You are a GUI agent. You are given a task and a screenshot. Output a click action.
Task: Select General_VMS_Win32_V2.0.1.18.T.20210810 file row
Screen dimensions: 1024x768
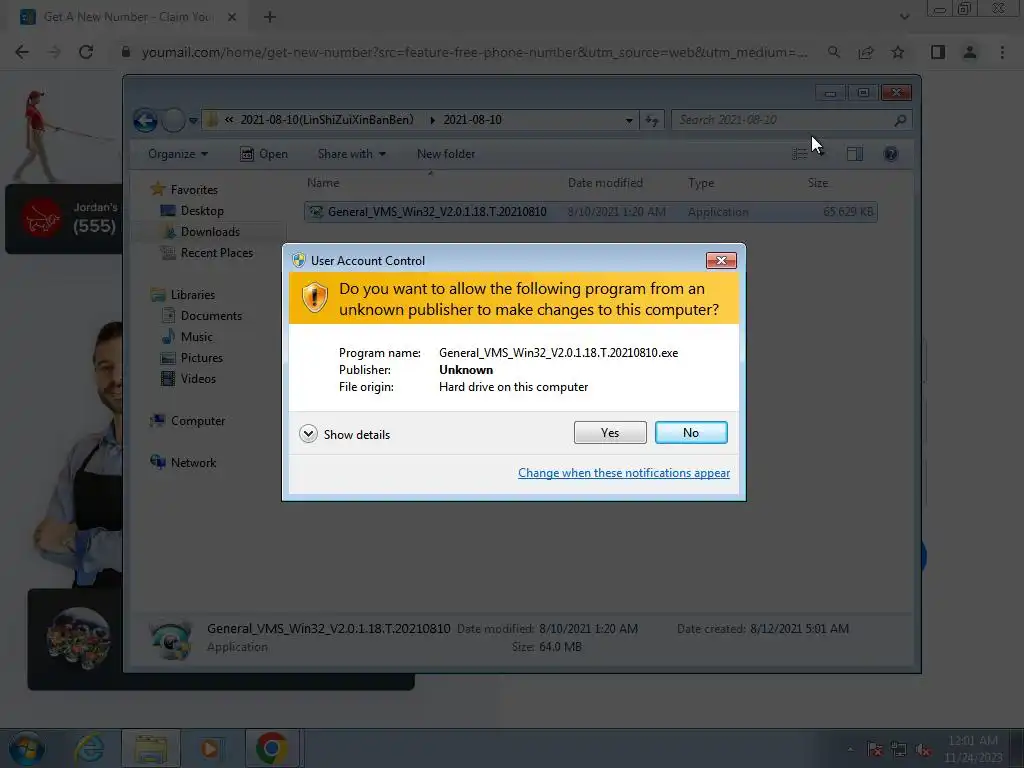point(590,212)
